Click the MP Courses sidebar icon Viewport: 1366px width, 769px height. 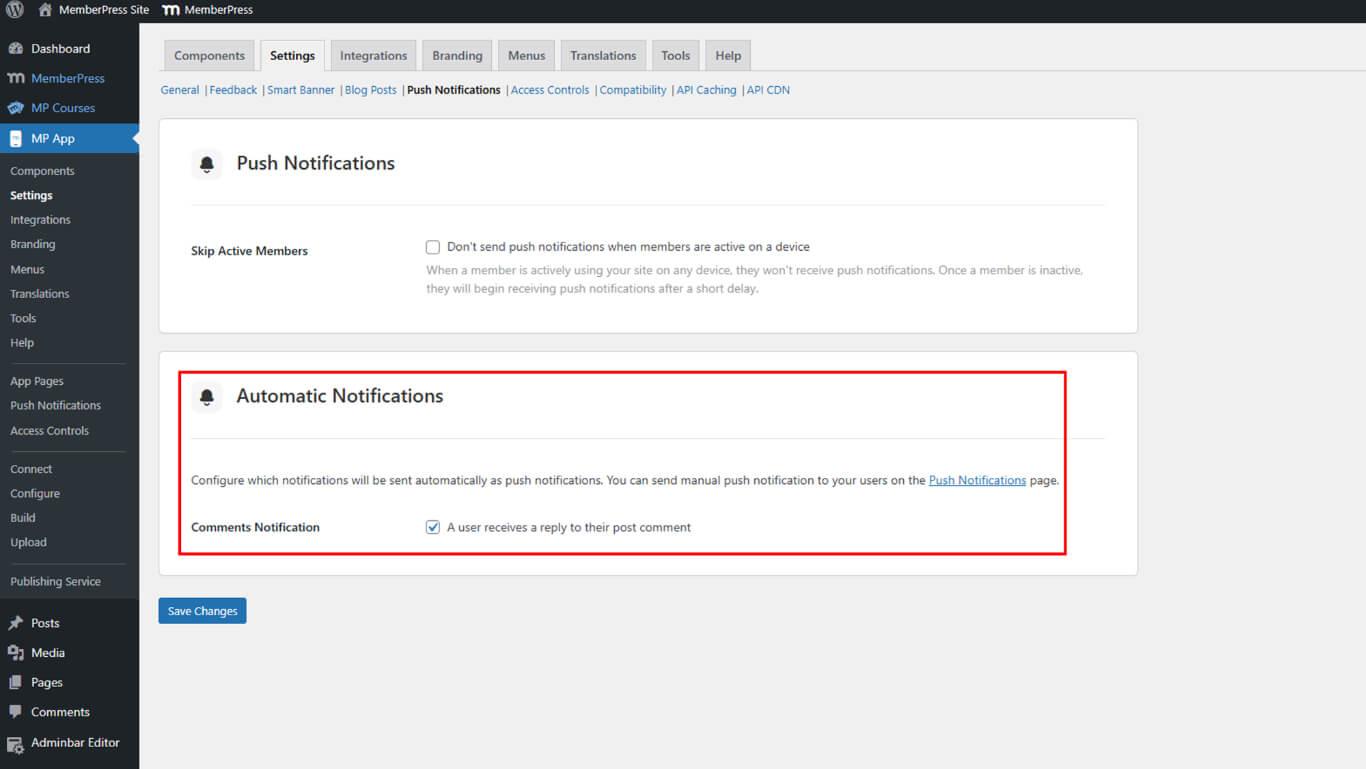(16, 108)
